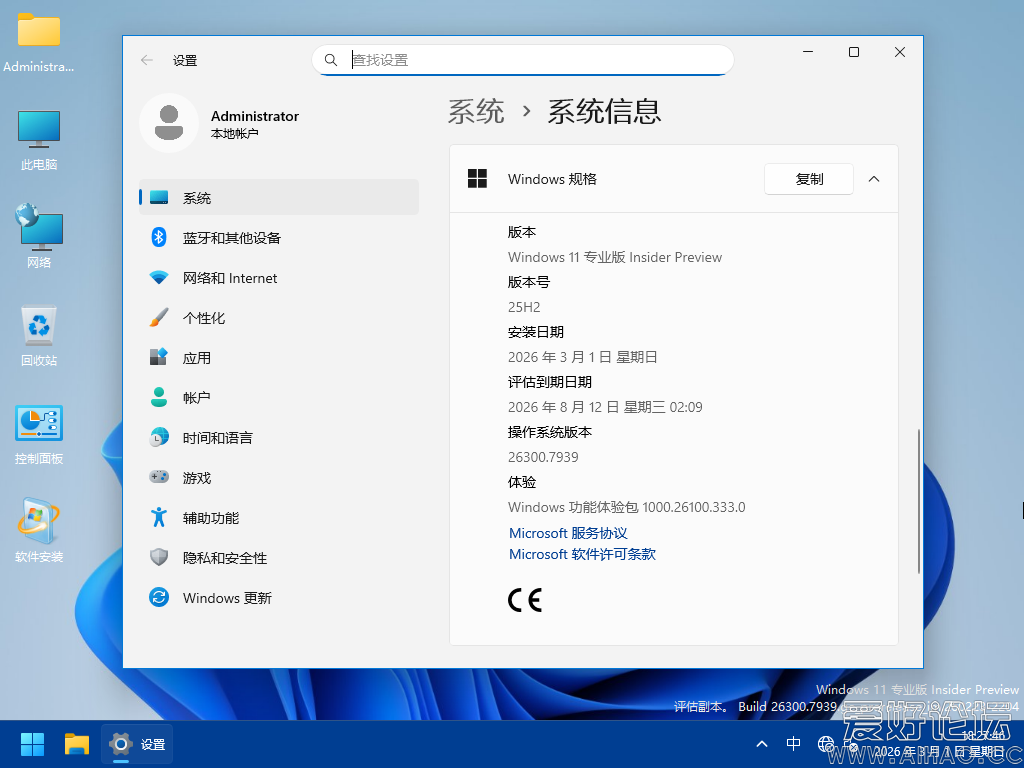1024x768 pixels.
Task: Click the Windows logo in 规格 header
Action: 477,178
